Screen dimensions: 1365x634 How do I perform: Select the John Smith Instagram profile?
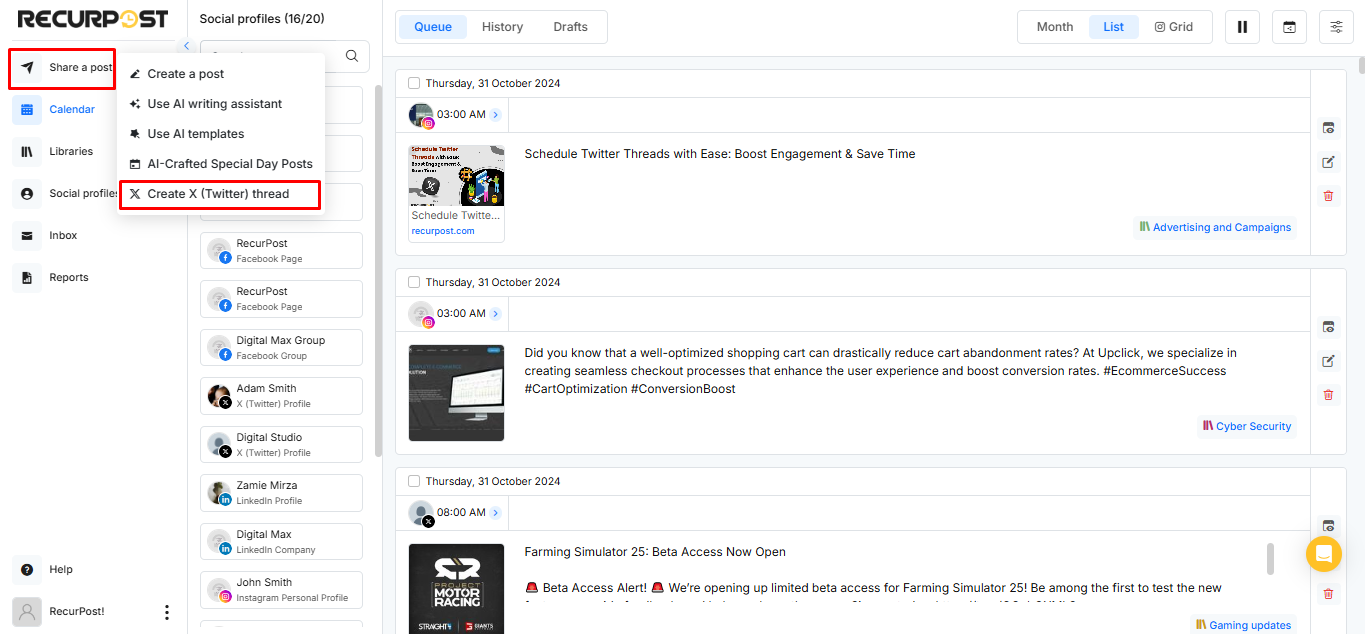(281, 590)
